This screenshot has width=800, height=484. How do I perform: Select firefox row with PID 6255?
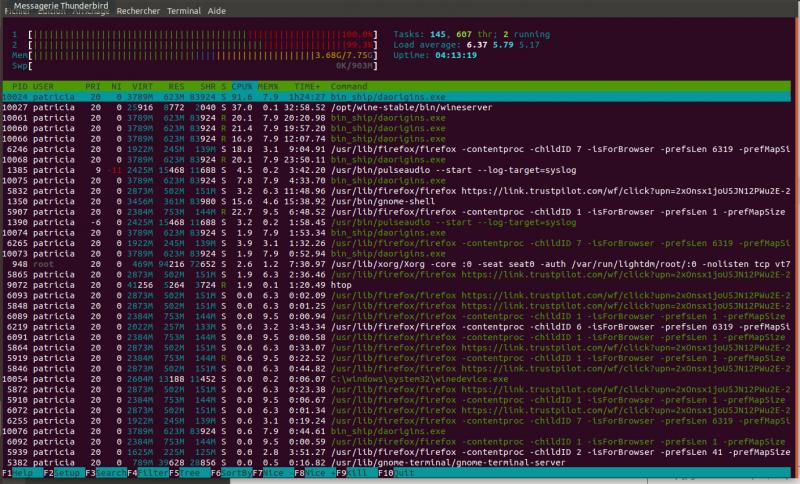(x=396, y=421)
